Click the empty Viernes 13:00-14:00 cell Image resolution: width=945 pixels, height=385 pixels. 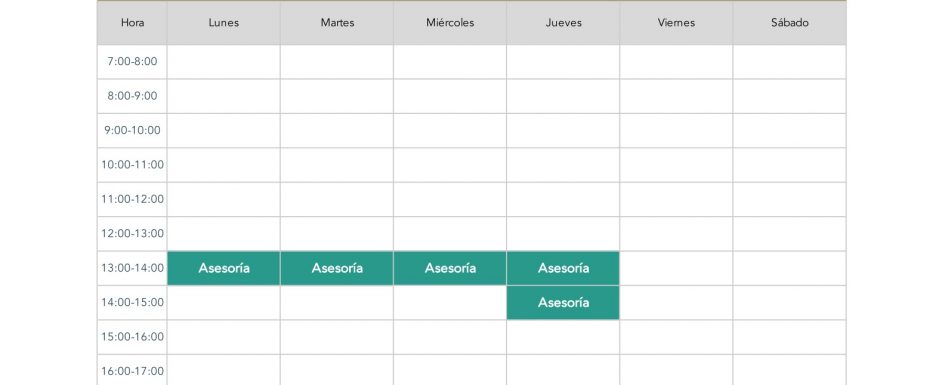(x=676, y=268)
